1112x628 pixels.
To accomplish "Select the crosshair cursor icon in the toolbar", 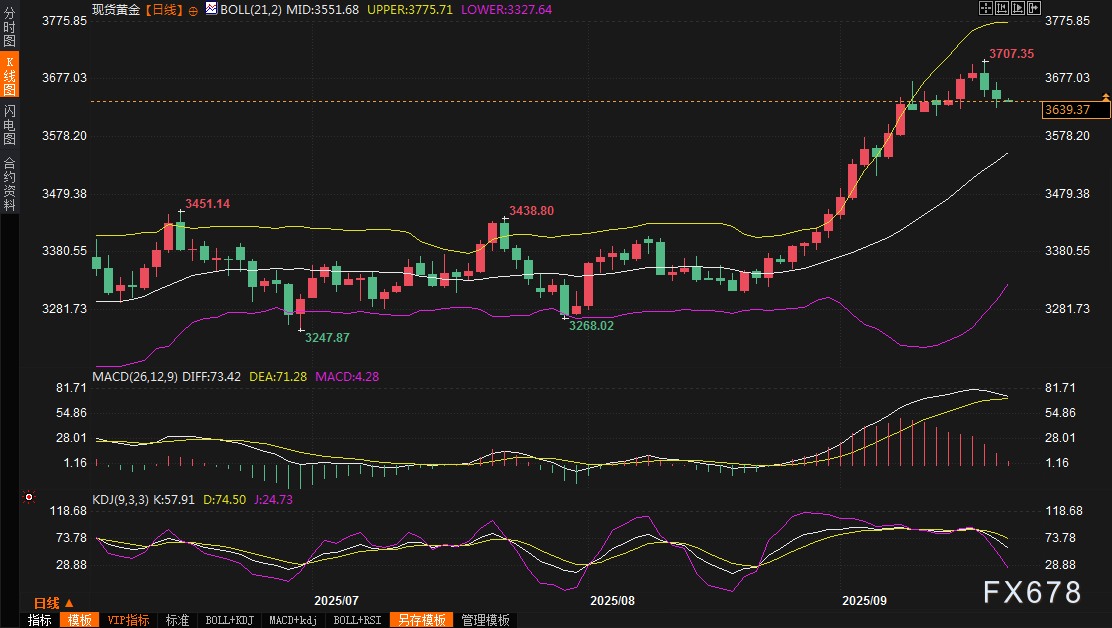I will click(x=986, y=8).
